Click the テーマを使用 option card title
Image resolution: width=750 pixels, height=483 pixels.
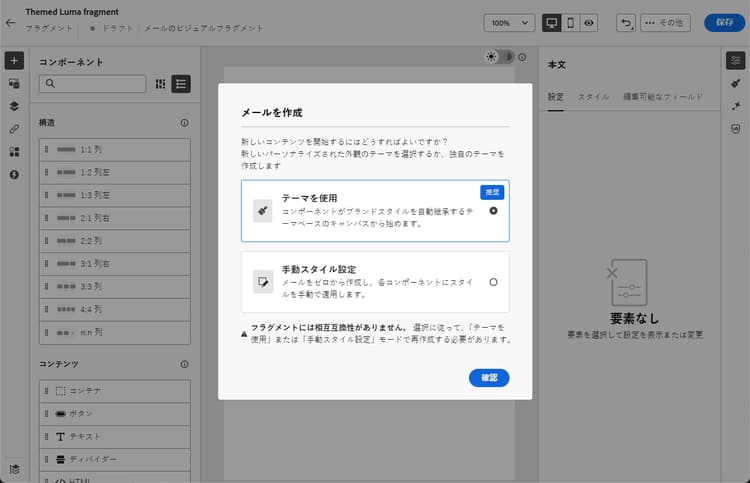(309, 198)
